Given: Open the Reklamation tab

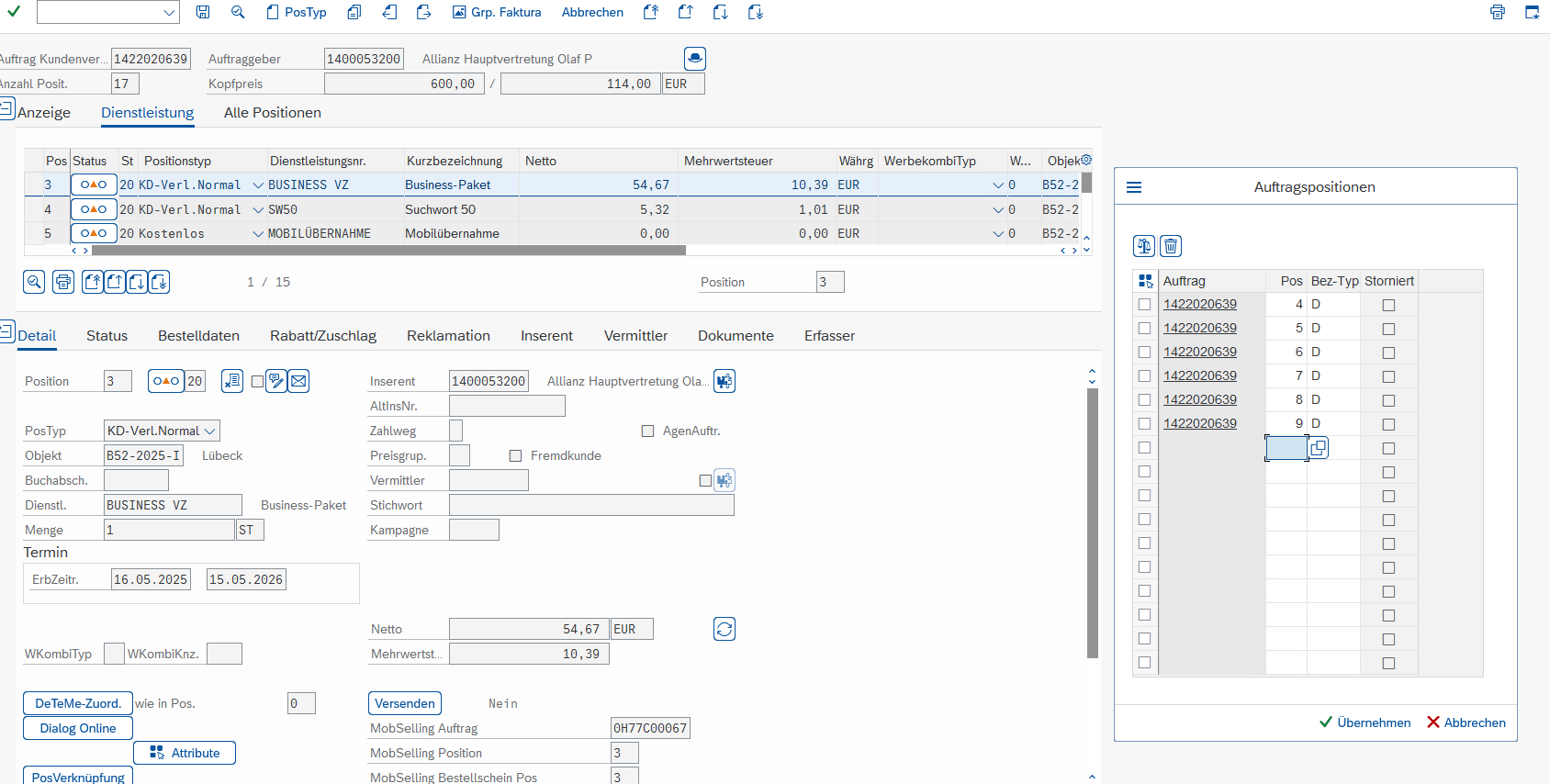Looking at the screenshot, I should pyautogui.click(x=448, y=335).
